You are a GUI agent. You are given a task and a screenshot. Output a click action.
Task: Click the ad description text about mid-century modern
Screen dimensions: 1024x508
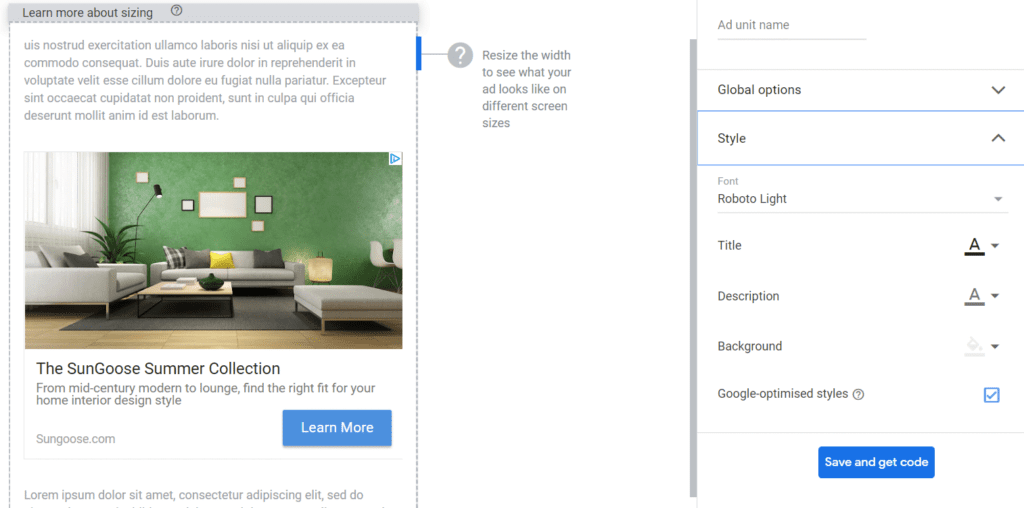pos(206,394)
